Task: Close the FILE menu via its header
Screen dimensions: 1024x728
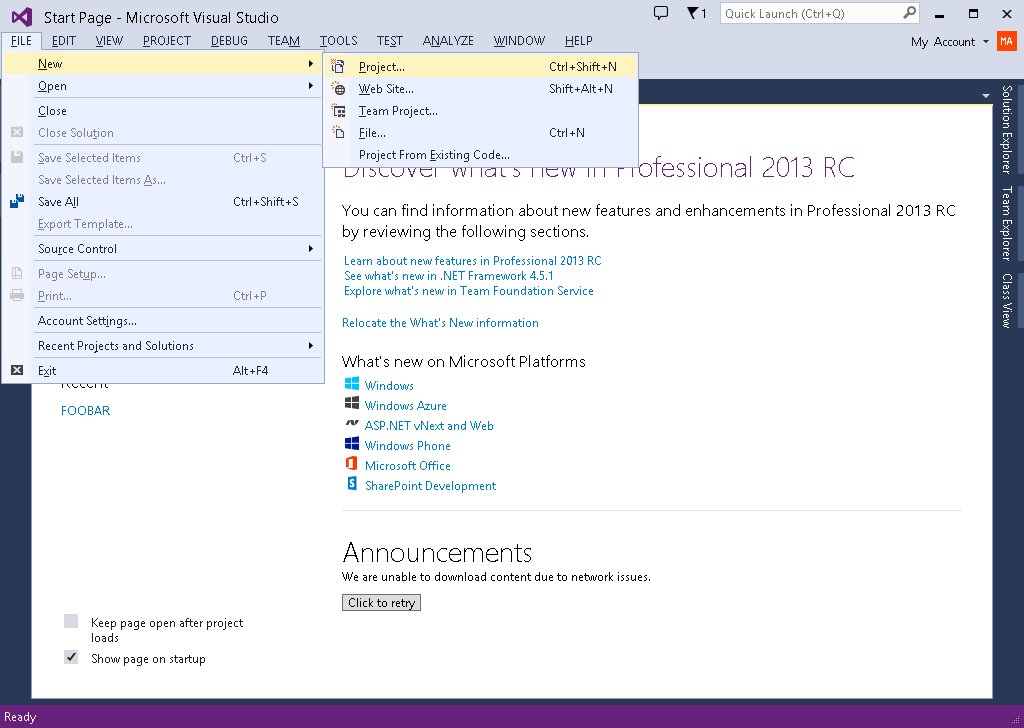Action: tap(21, 40)
